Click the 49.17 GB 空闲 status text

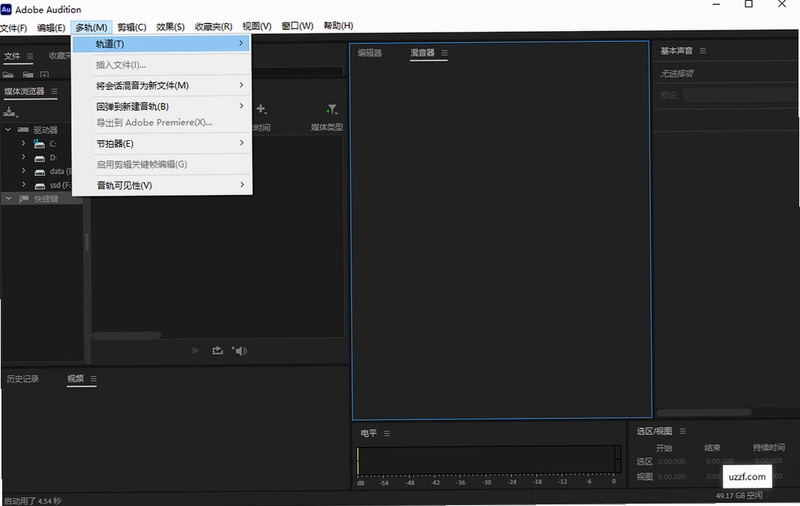click(739, 496)
